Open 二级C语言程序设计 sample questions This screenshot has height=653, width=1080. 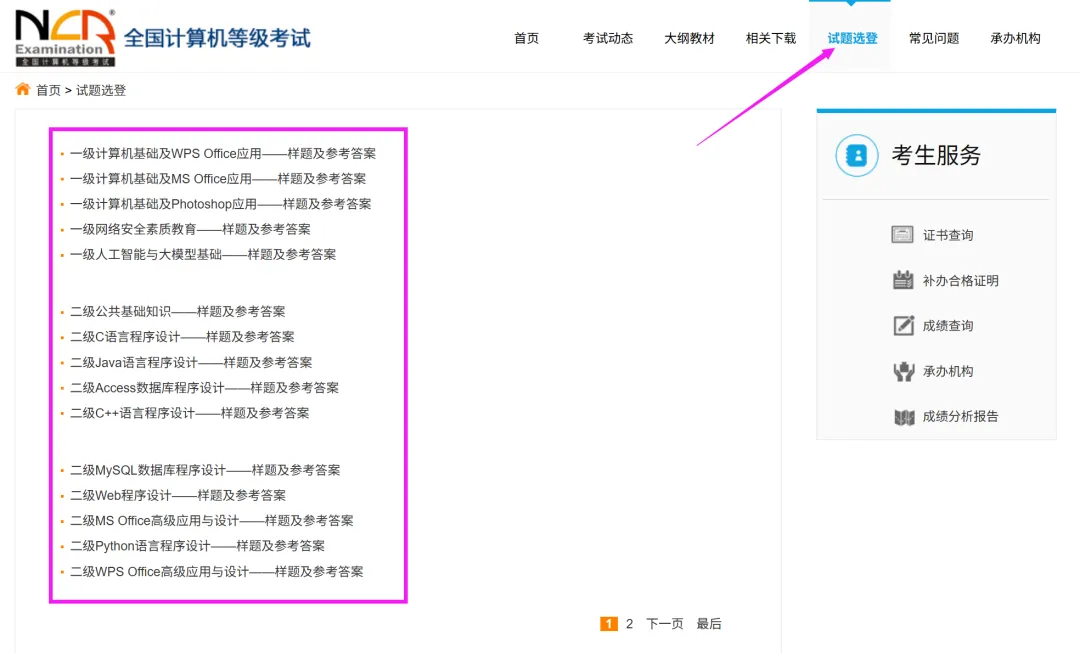(183, 337)
